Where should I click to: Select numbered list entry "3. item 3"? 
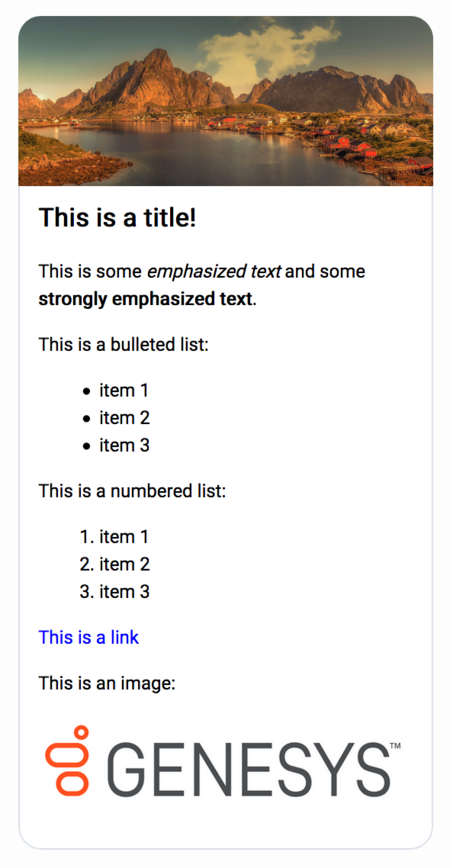coord(114,592)
